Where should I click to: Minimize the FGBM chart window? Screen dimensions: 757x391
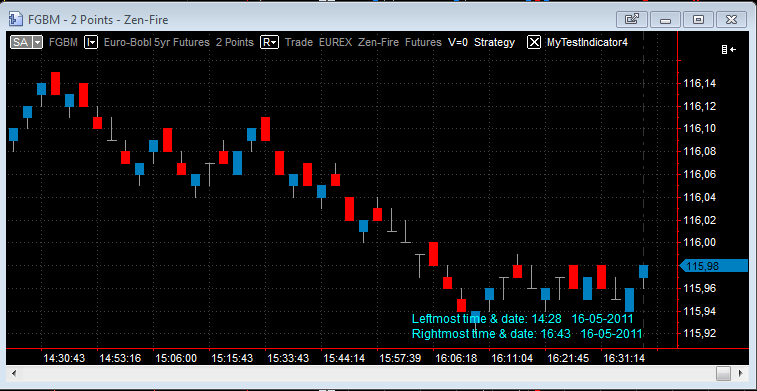(x=665, y=19)
